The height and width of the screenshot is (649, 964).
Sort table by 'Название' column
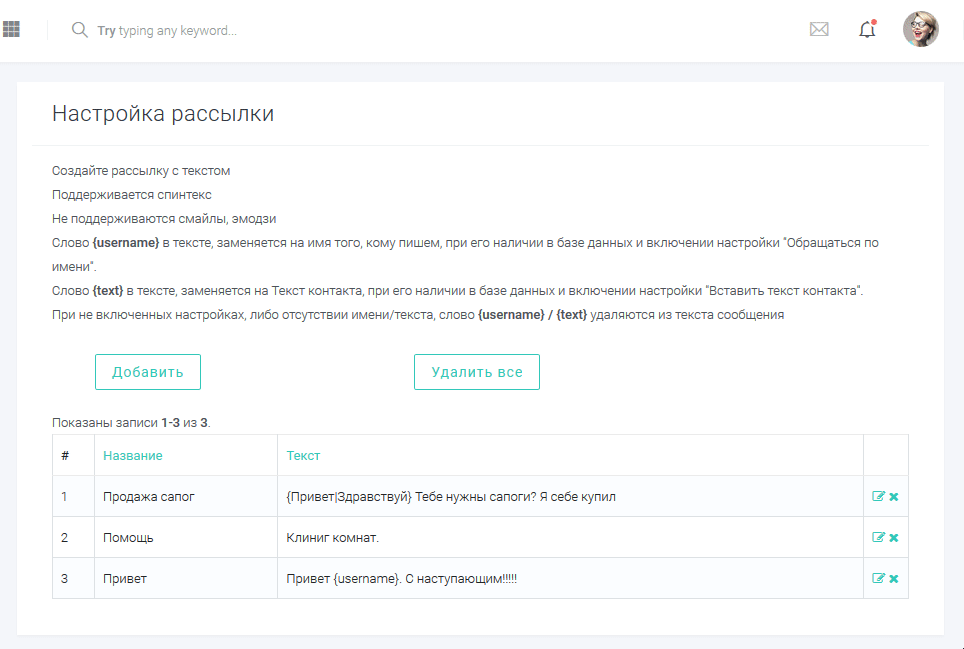(132, 455)
